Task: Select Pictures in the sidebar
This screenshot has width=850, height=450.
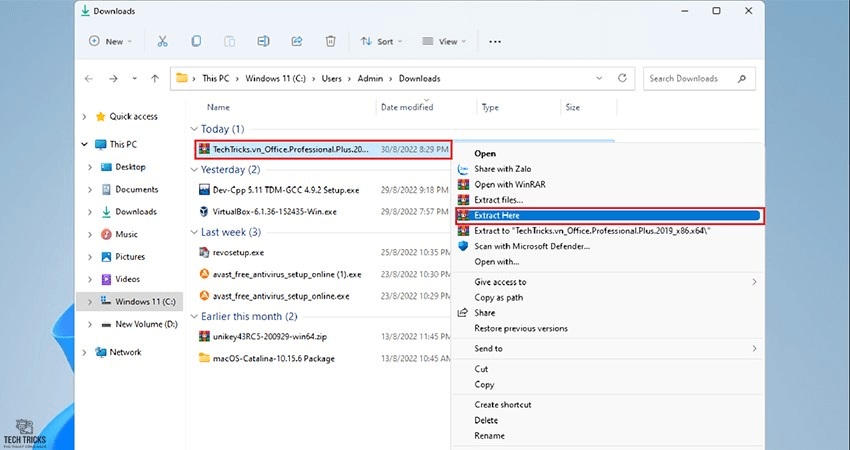Action: point(130,256)
